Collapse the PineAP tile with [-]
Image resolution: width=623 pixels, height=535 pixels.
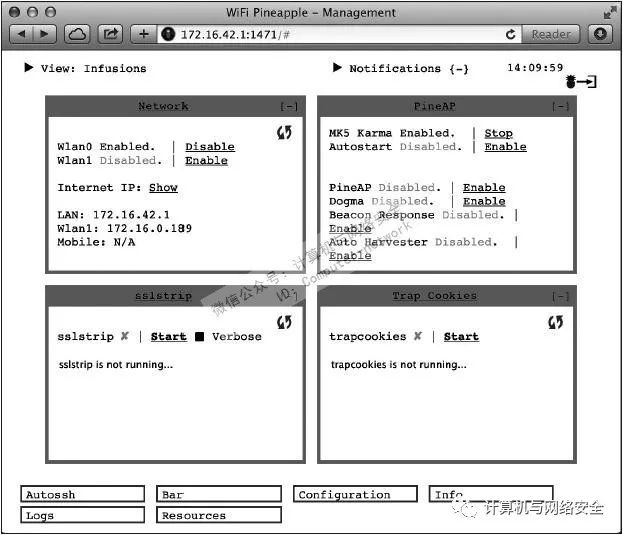561,106
